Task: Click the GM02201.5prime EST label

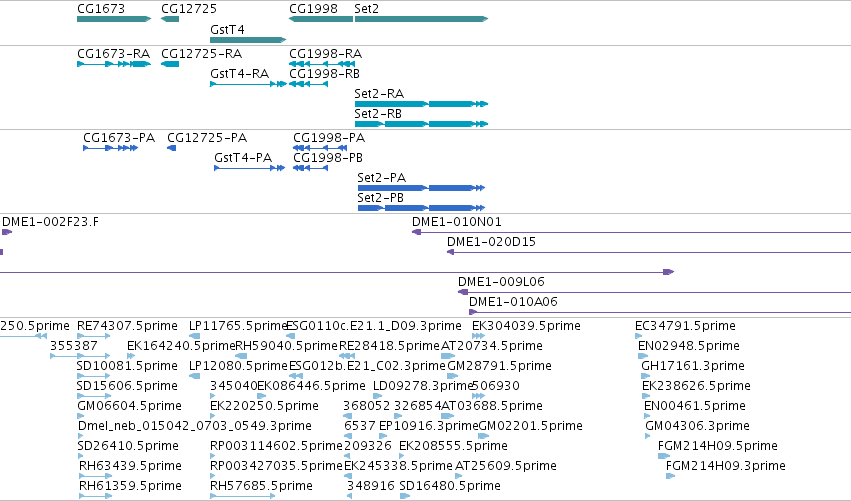Action: tap(530, 426)
